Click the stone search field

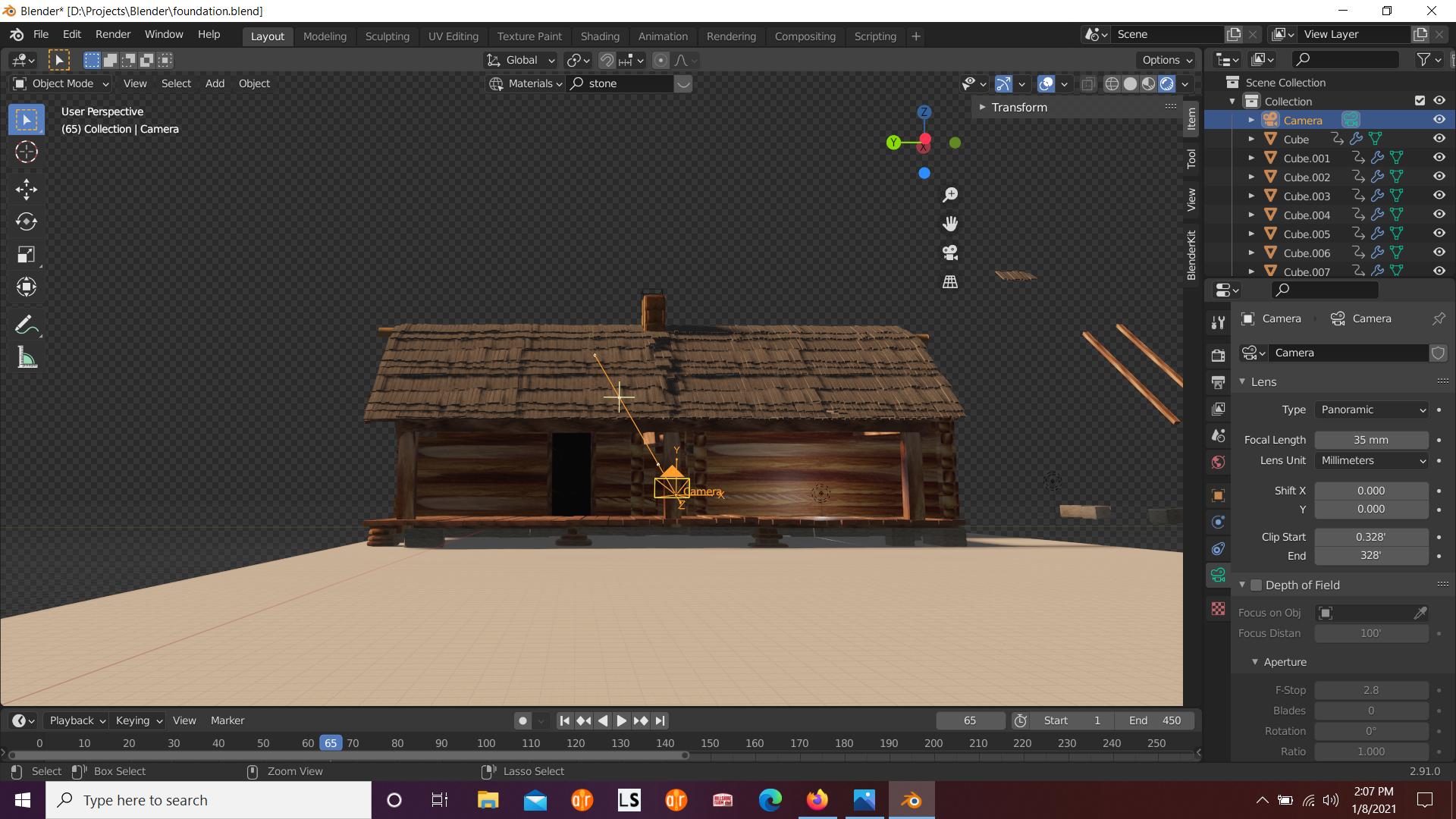(x=621, y=83)
